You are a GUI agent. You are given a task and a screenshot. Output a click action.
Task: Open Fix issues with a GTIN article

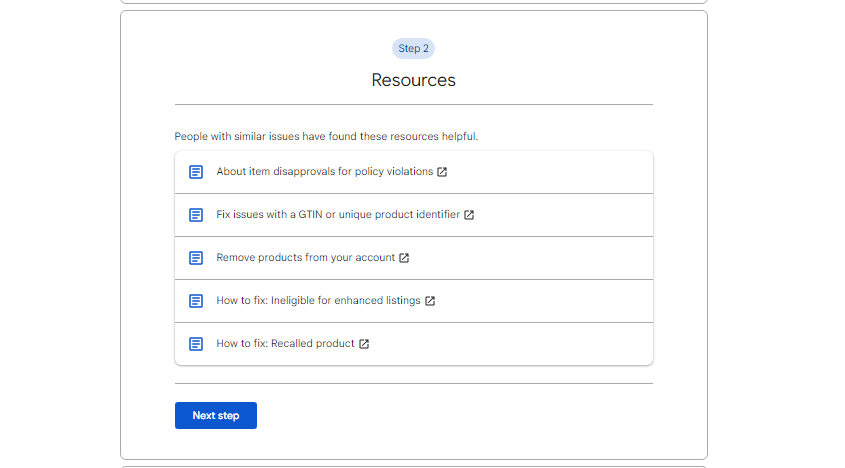[x=338, y=215]
